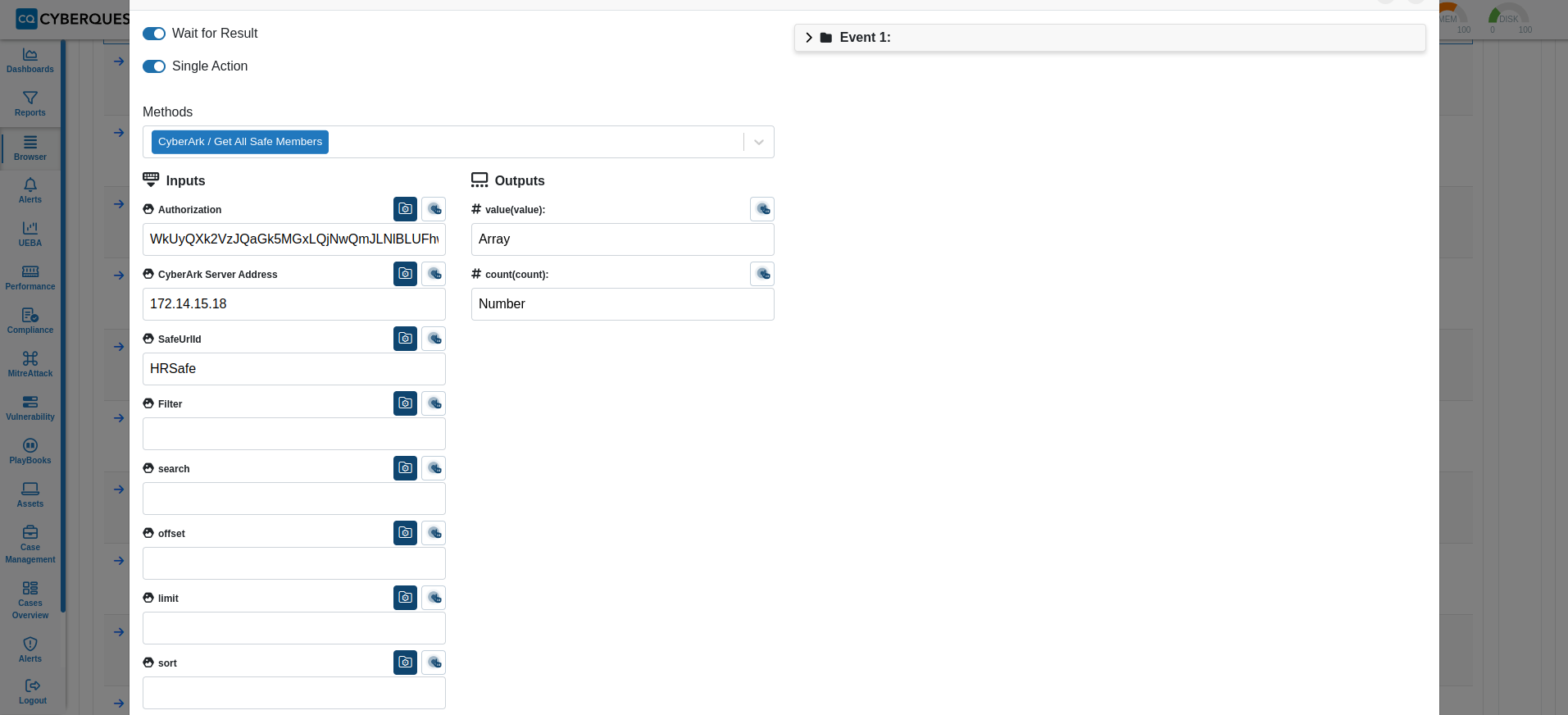
Task: Open PlayBooks in the sidebar
Action: (30, 452)
